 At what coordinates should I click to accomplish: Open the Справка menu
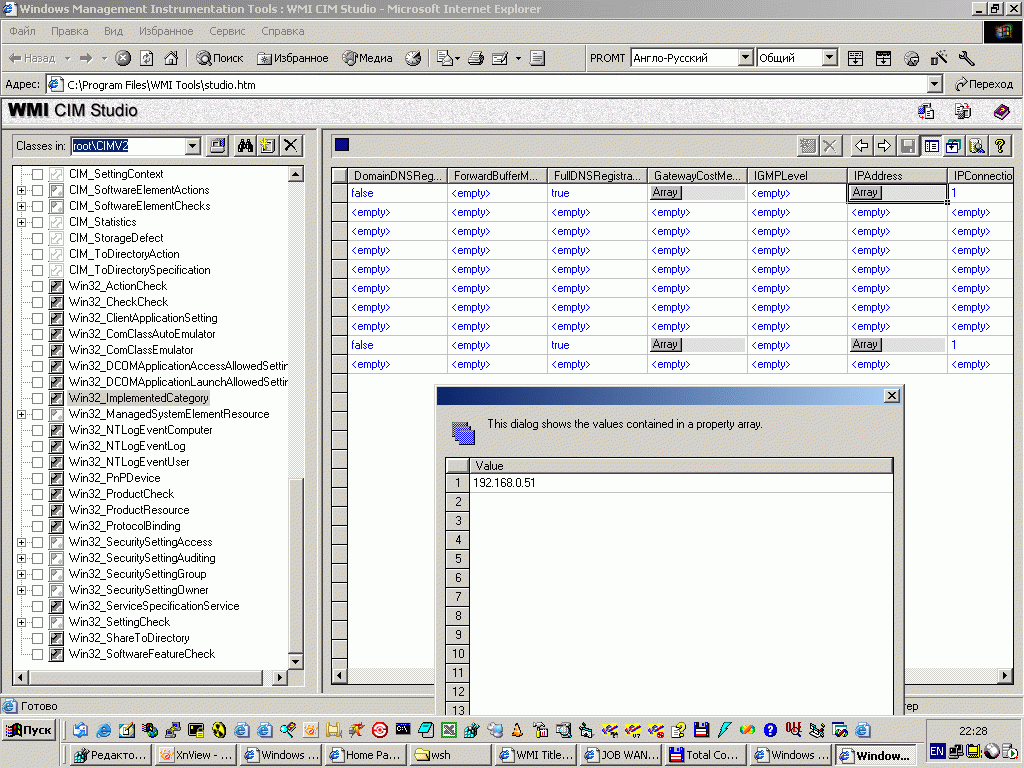283,31
